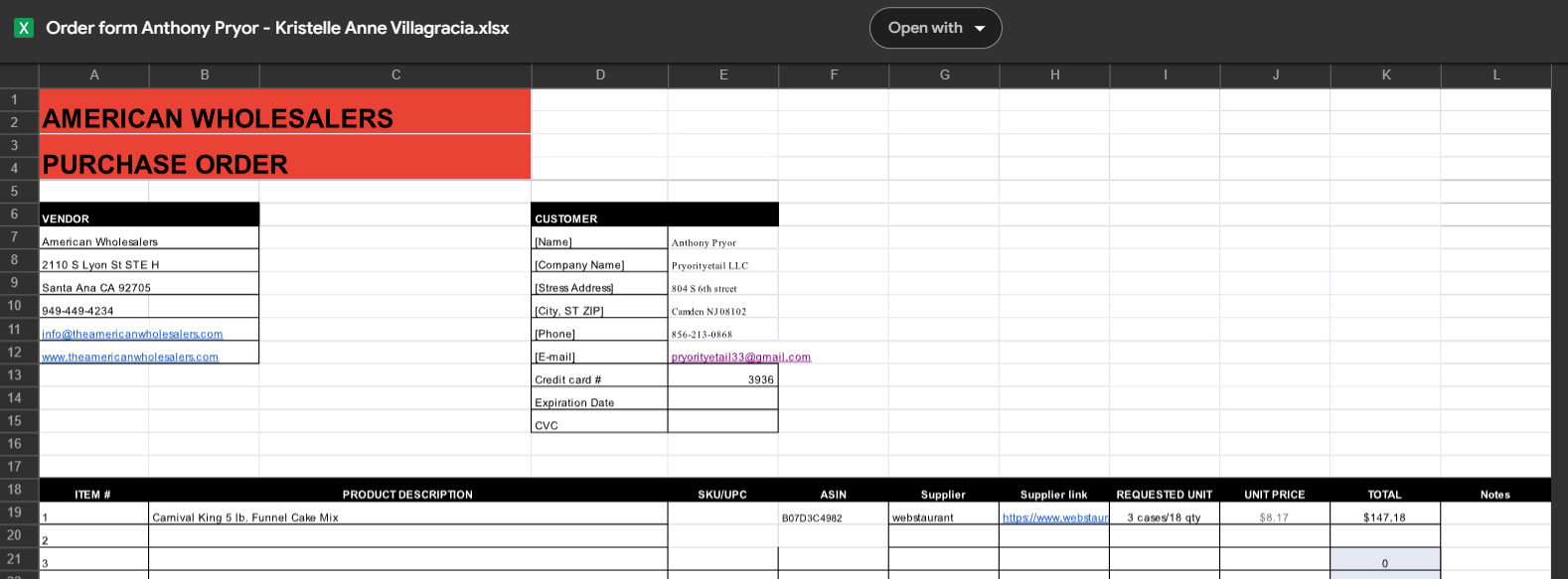Open the info@theamericanwholesalers.com link
Viewport: 1568px width, 579px height.
coord(132,334)
